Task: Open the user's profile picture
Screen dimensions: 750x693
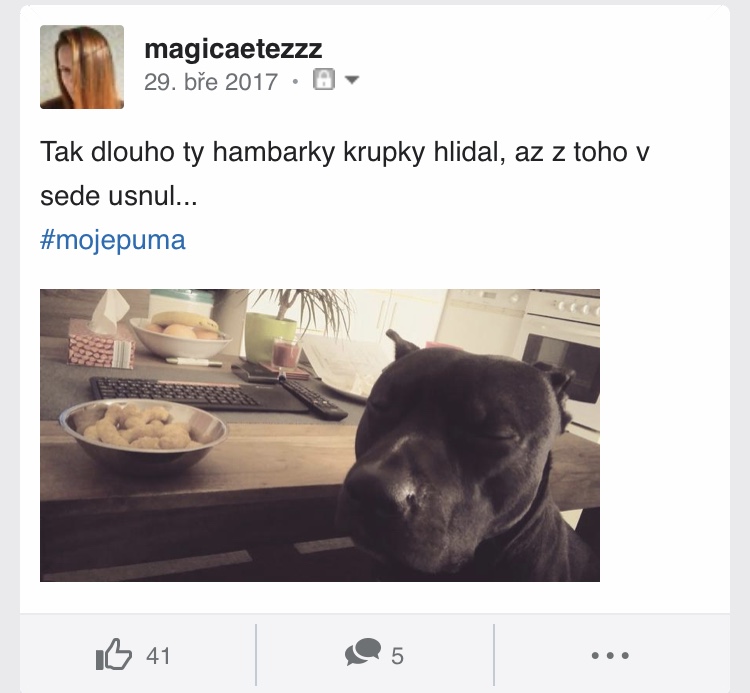Action: pyautogui.click(x=82, y=67)
